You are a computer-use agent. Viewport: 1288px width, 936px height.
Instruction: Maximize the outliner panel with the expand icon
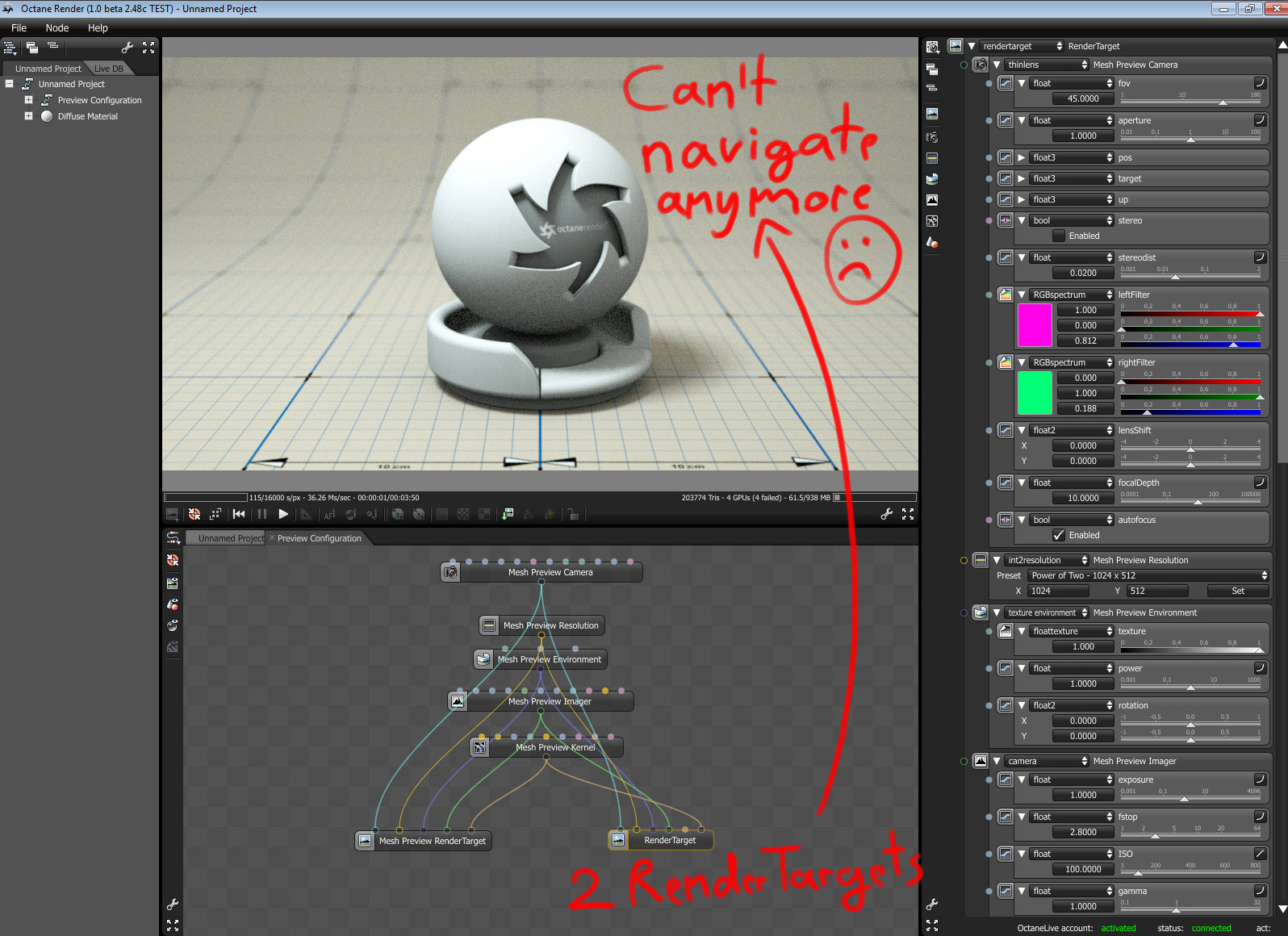[x=148, y=48]
